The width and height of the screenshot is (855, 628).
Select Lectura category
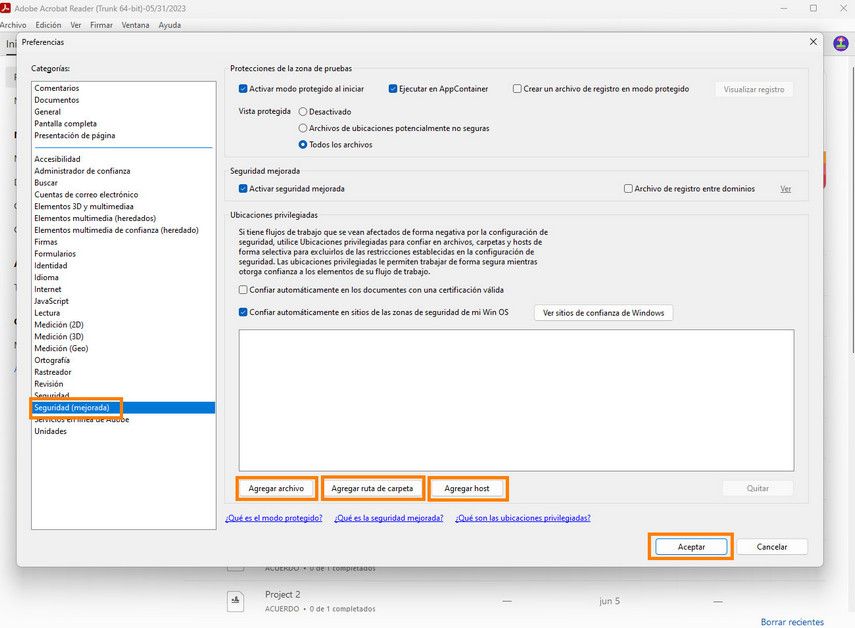coord(47,313)
